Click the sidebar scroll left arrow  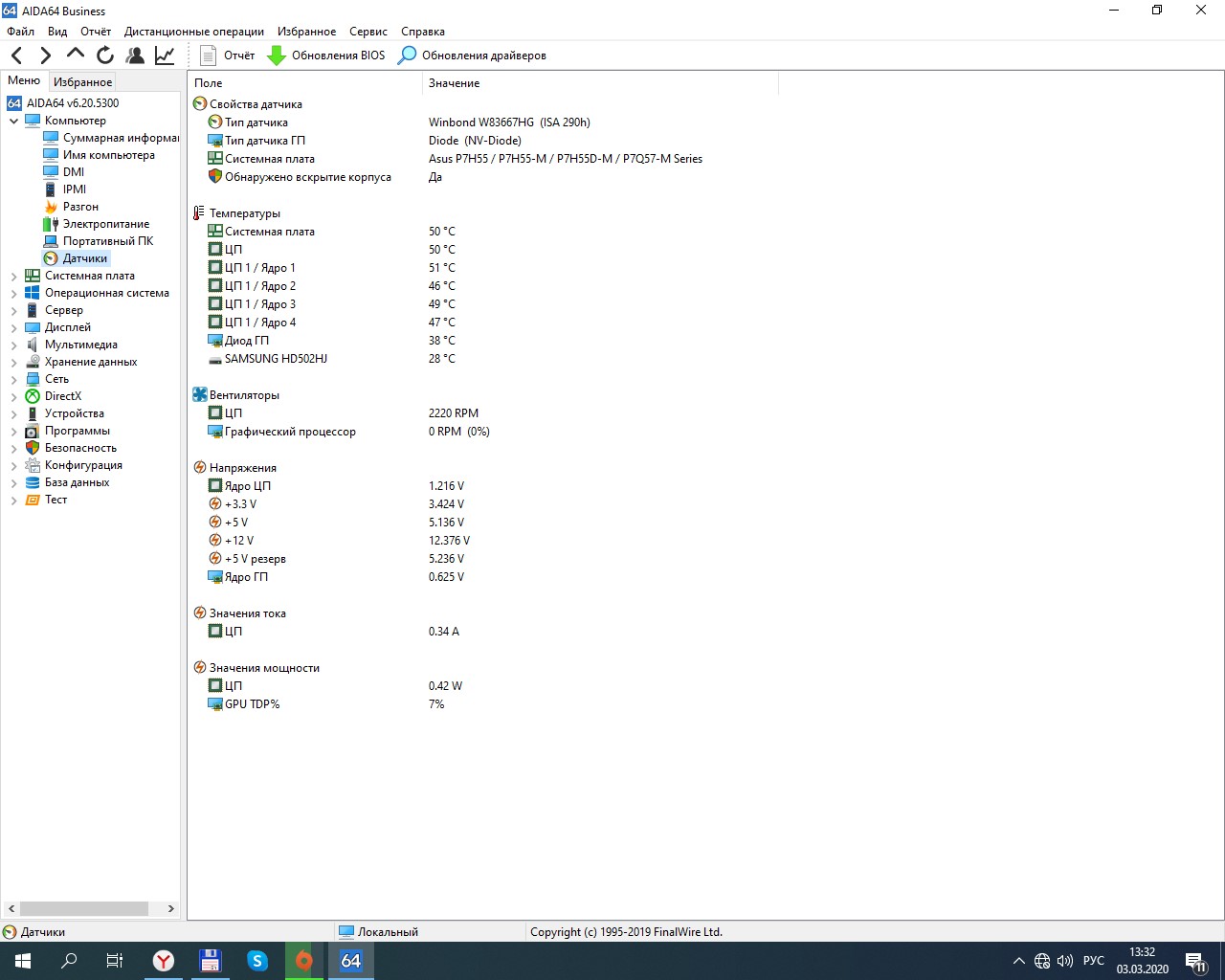tap(11, 908)
